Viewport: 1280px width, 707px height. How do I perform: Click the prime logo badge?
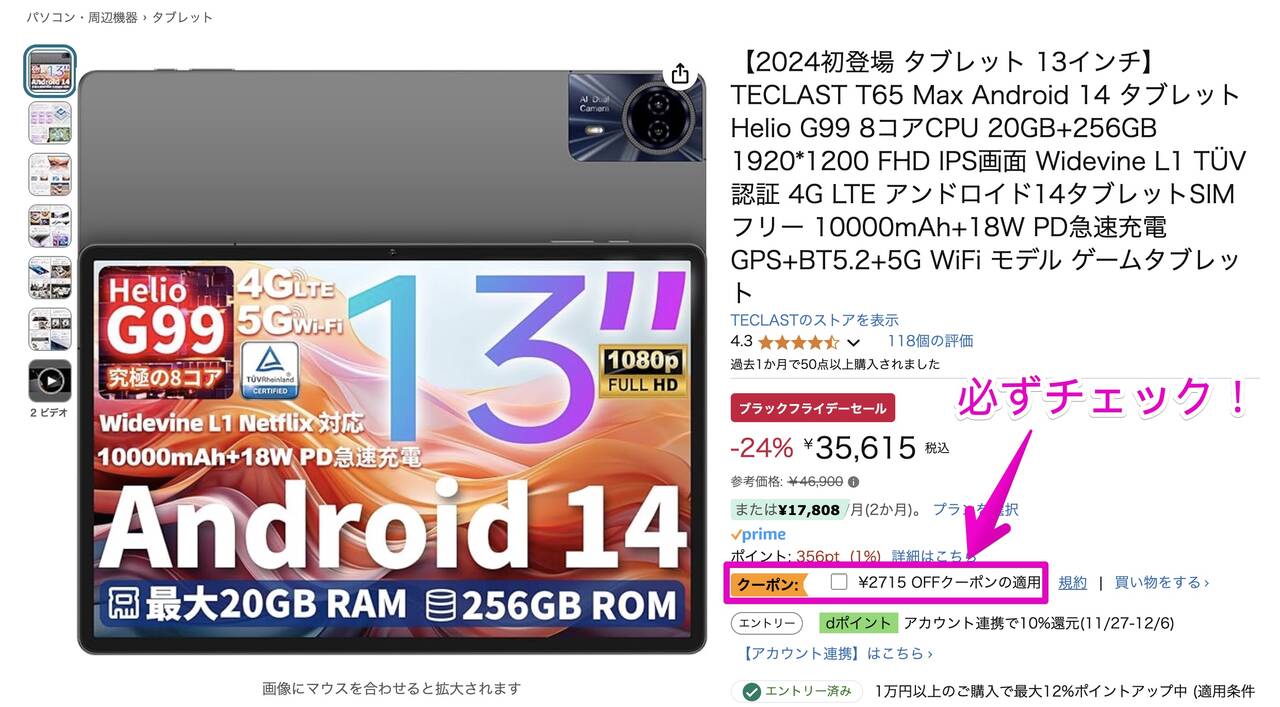click(x=758, y=534)
